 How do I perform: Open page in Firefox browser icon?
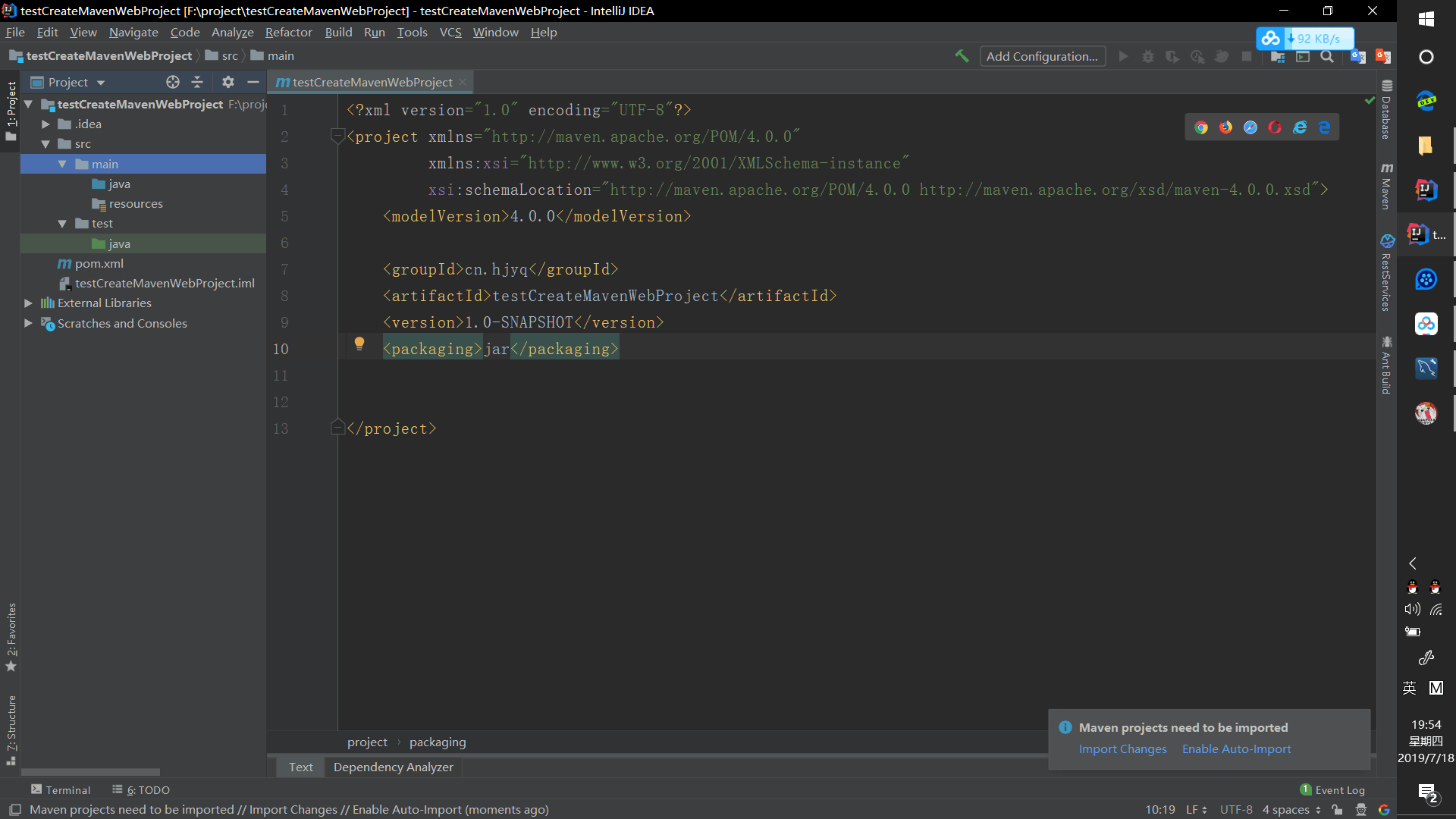(1225, 127)
